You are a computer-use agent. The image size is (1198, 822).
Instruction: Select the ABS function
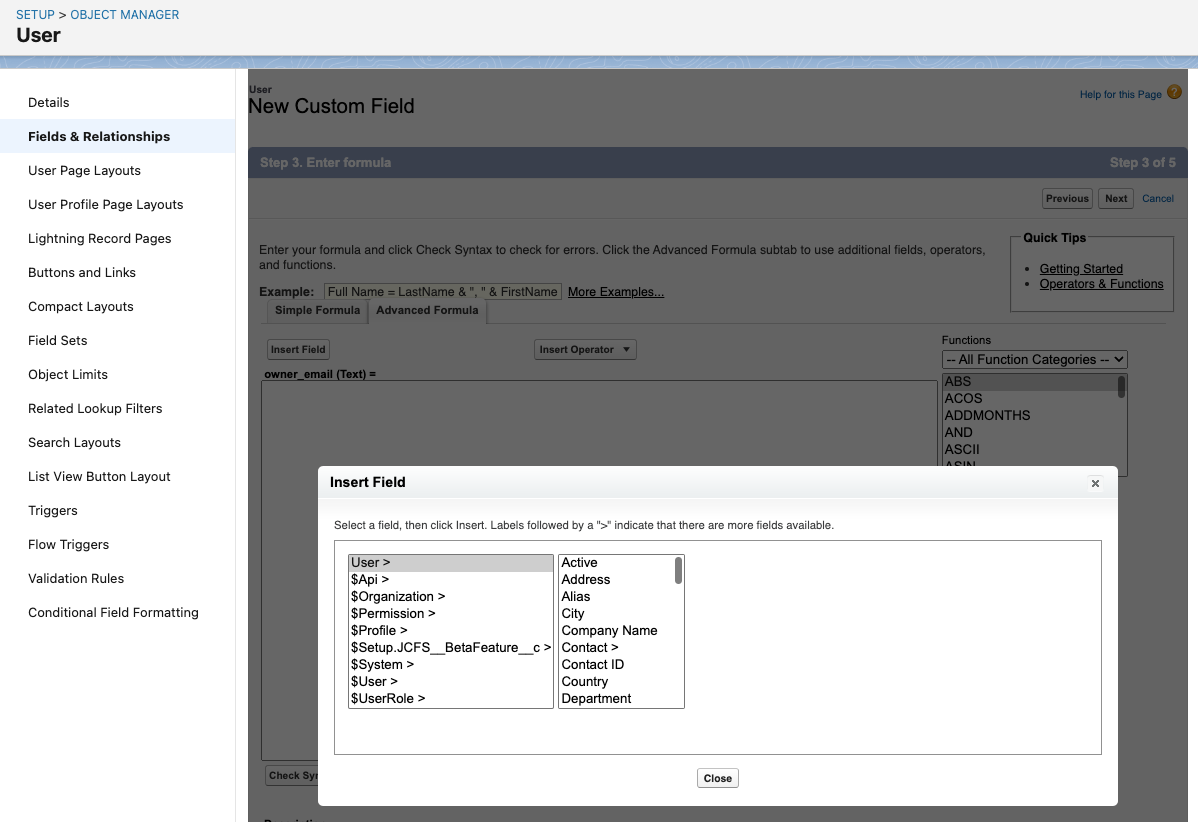point(957,381)
